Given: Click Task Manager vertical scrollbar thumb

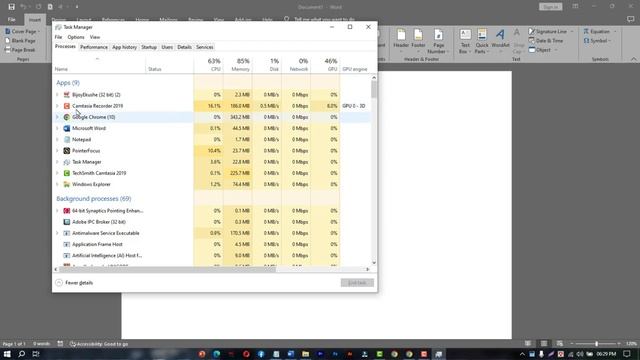Looking at the screenshot, I should [x=374, y=89].
